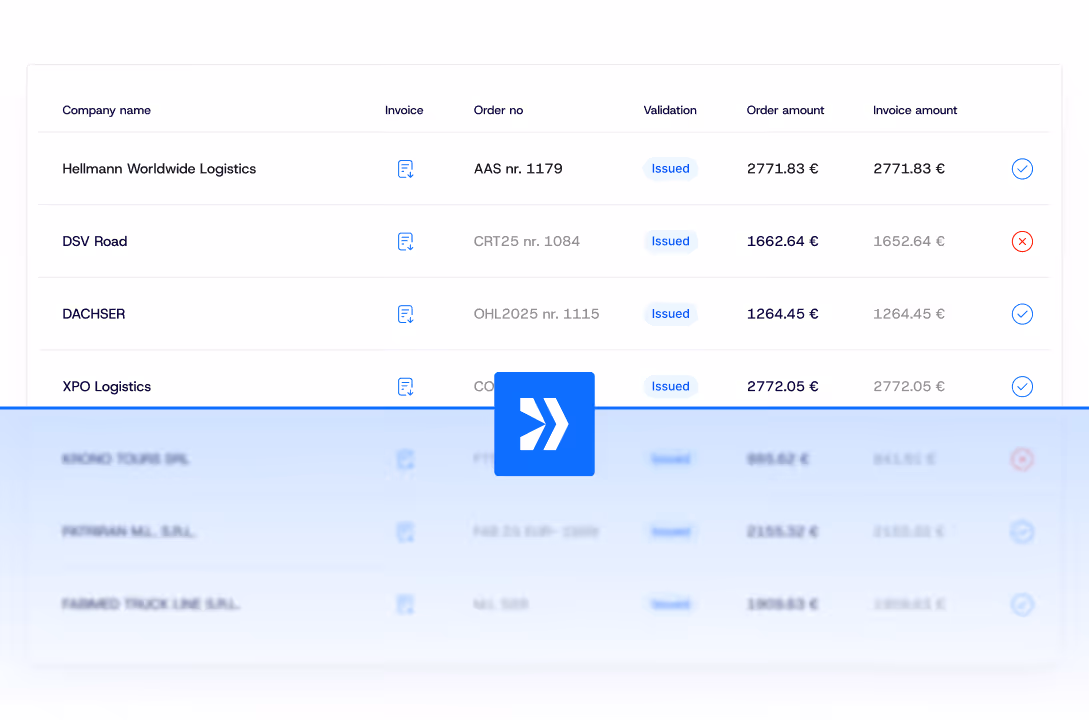Click the Order amount column header

click(785, 110)
